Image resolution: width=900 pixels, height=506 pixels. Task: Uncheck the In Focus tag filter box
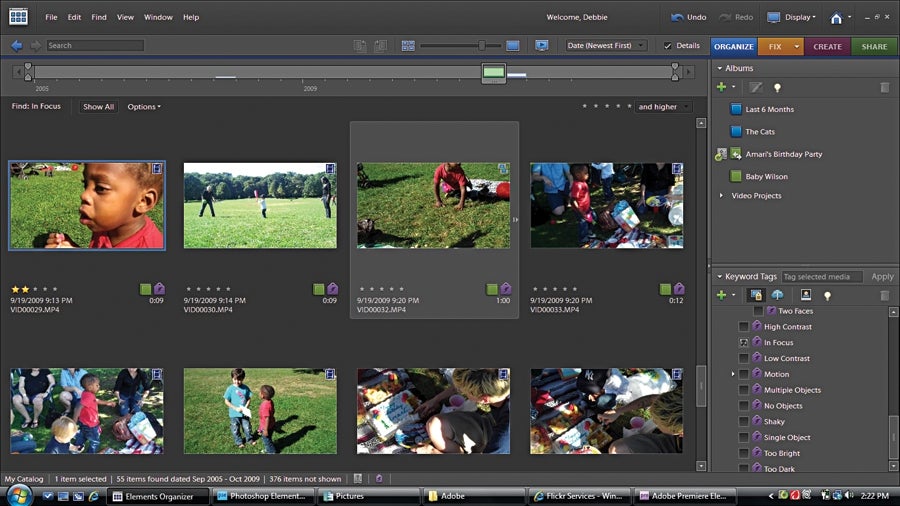pos(743,342)
